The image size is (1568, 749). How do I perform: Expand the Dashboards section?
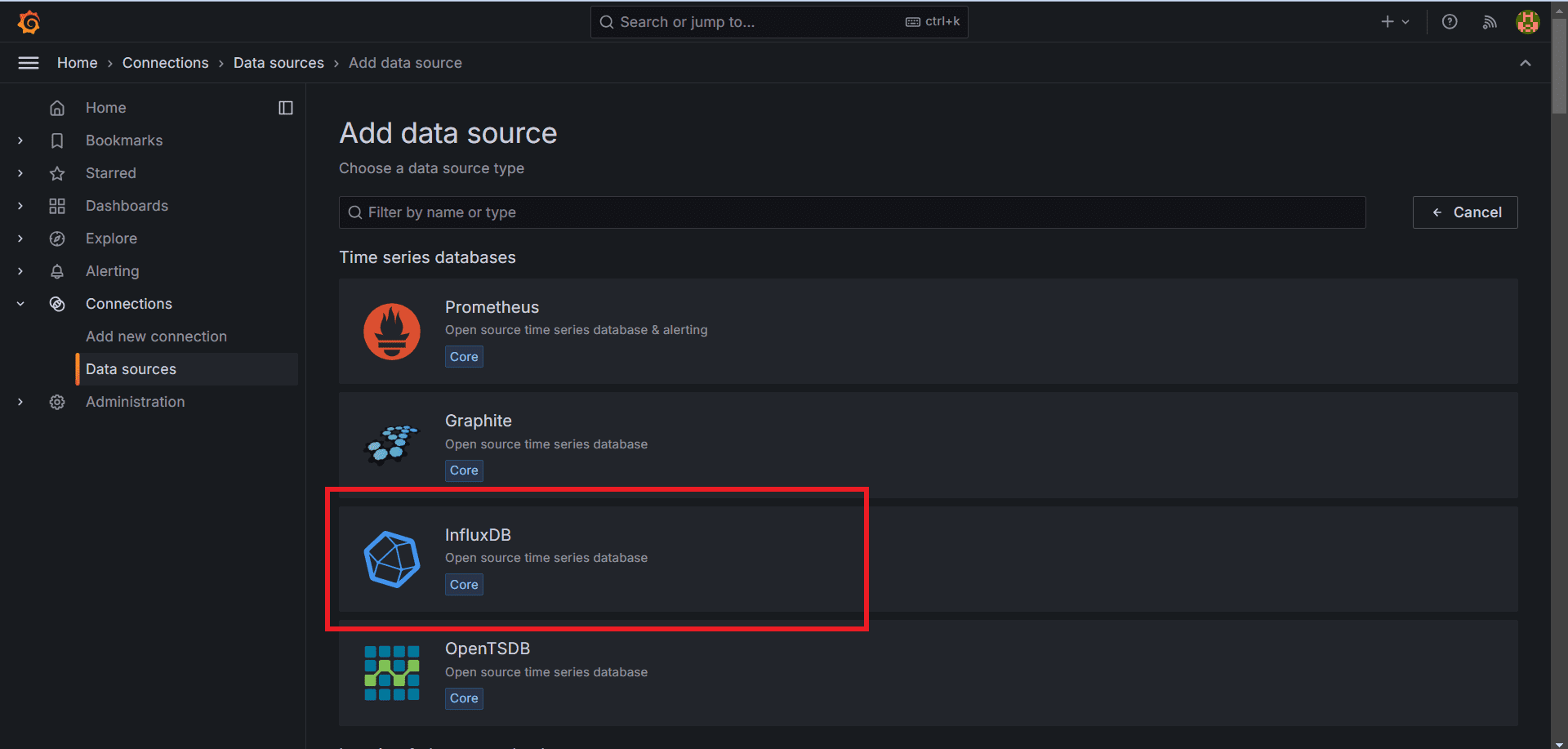point(20,206)
